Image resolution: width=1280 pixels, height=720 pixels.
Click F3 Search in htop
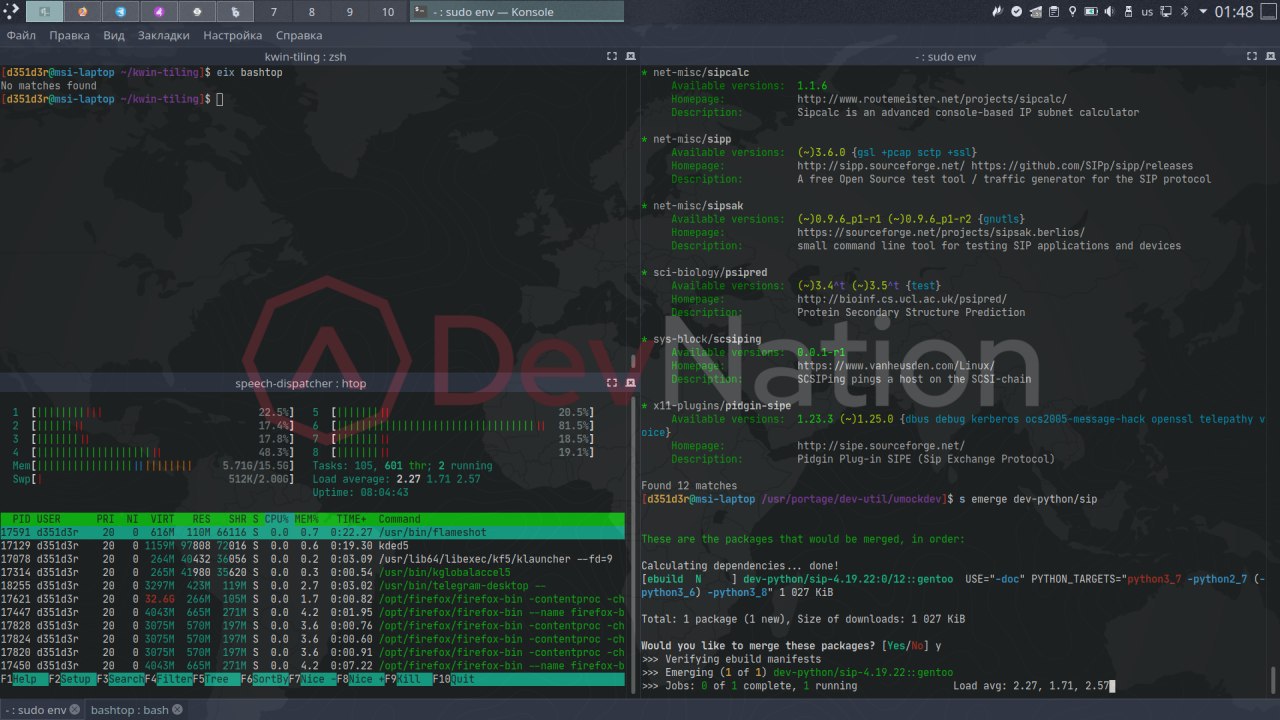120,679
